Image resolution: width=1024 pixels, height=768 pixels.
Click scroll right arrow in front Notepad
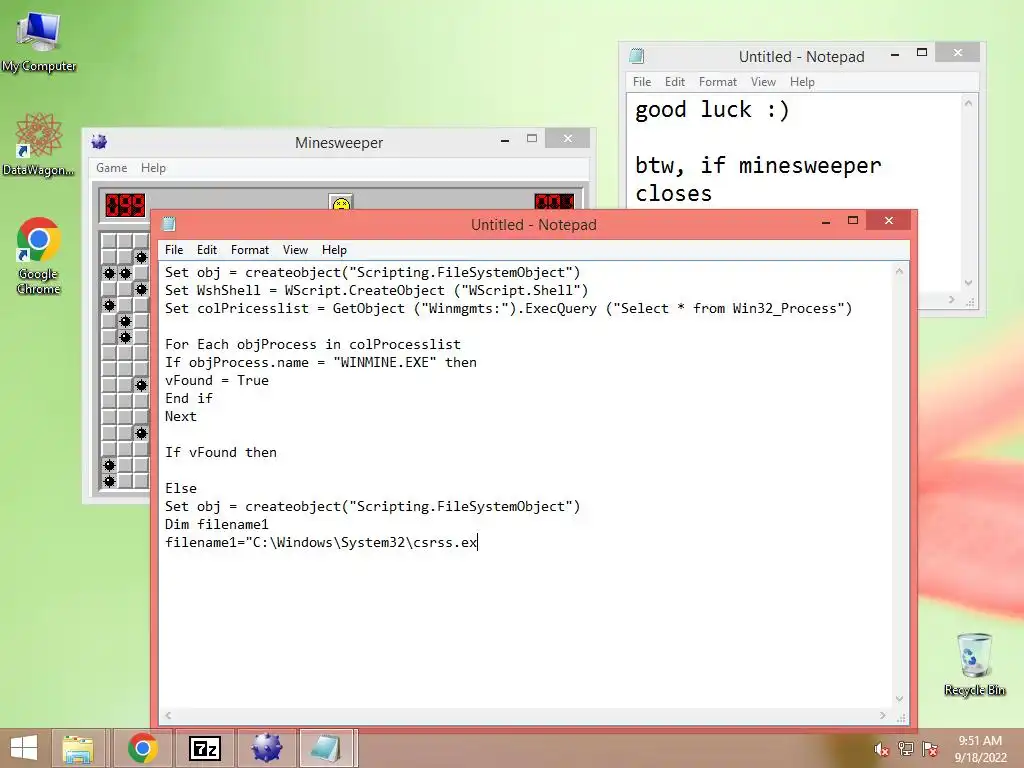pos(883,716)
